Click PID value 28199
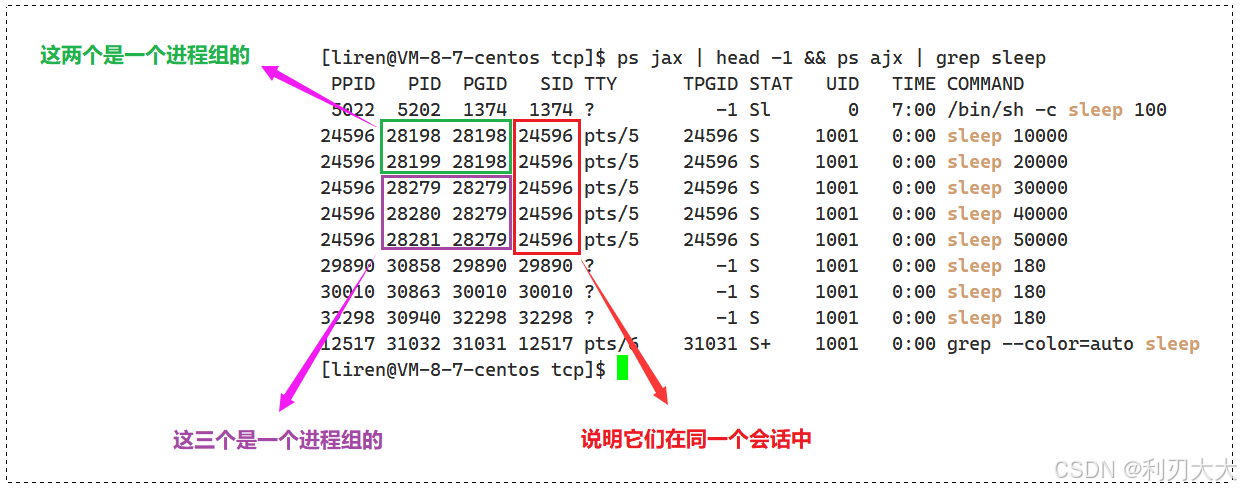This screenshot has height=489, width=1241. click(414, 162)
